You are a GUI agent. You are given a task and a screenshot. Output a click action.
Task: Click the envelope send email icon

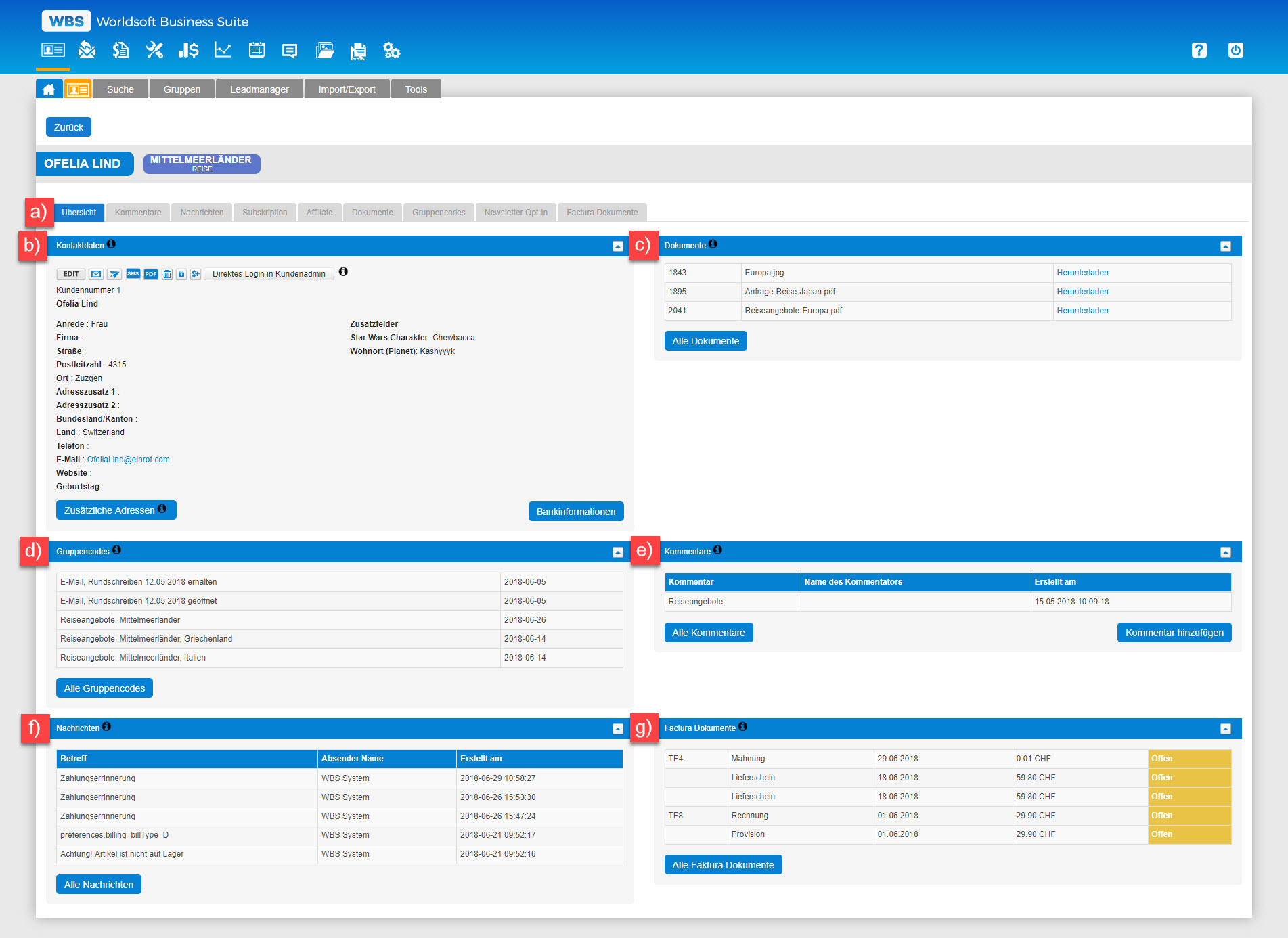click(96, 274)
